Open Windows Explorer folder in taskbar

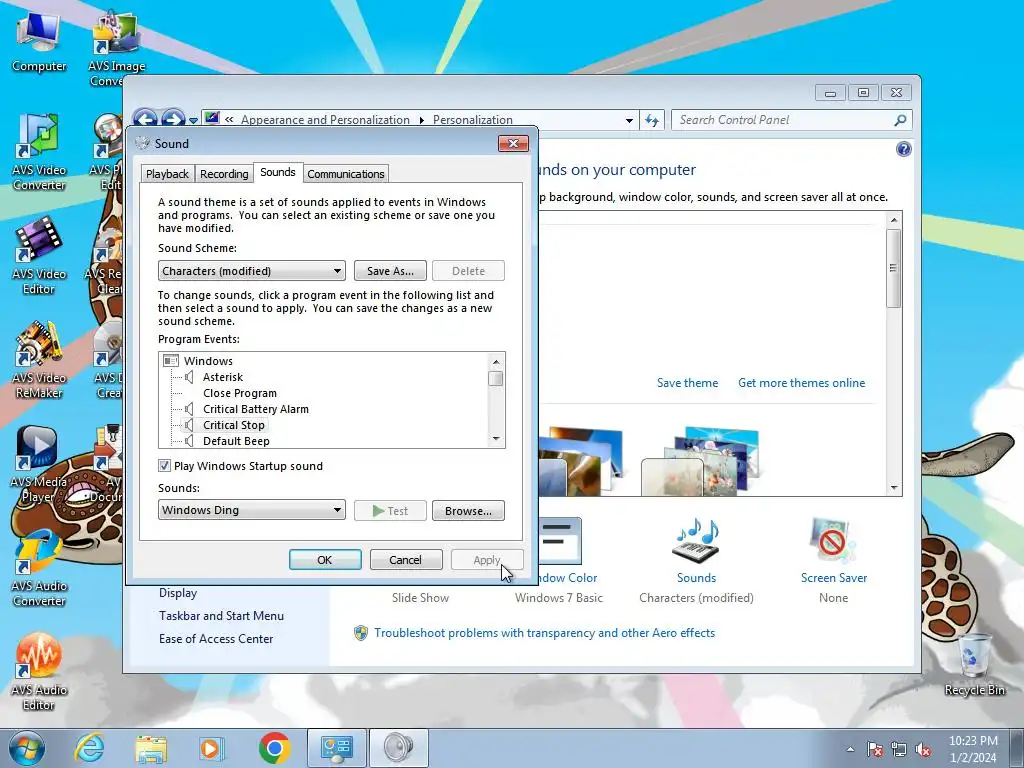(151, 748)
